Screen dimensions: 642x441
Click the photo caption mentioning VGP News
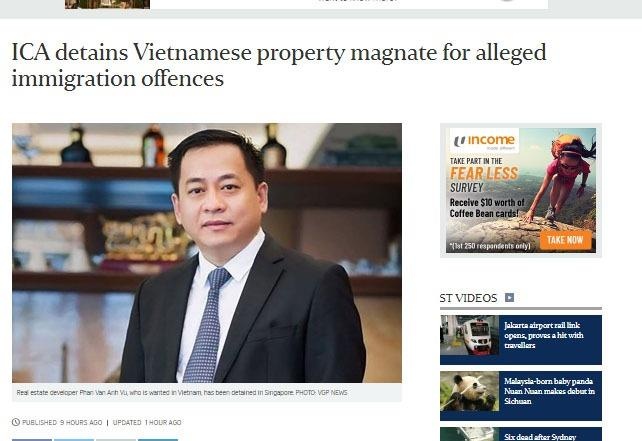pos(182,393)
